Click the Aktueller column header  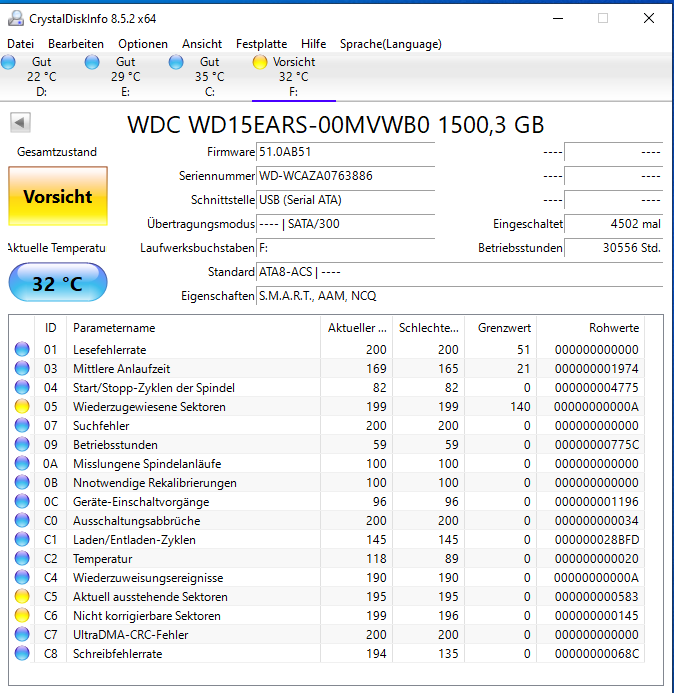pyautogui.click(x=357, y=327)
